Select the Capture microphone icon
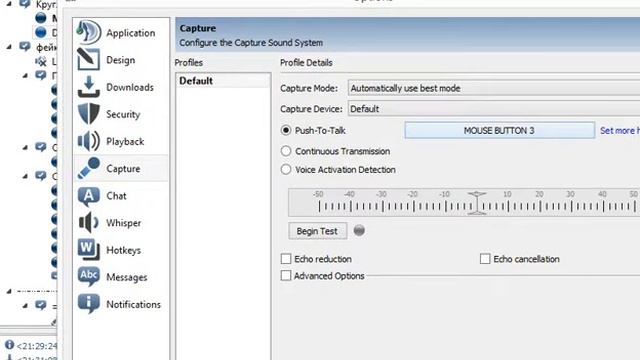Image resolution: width=640 pixels, height=360 pixels. tap(89, 168)
